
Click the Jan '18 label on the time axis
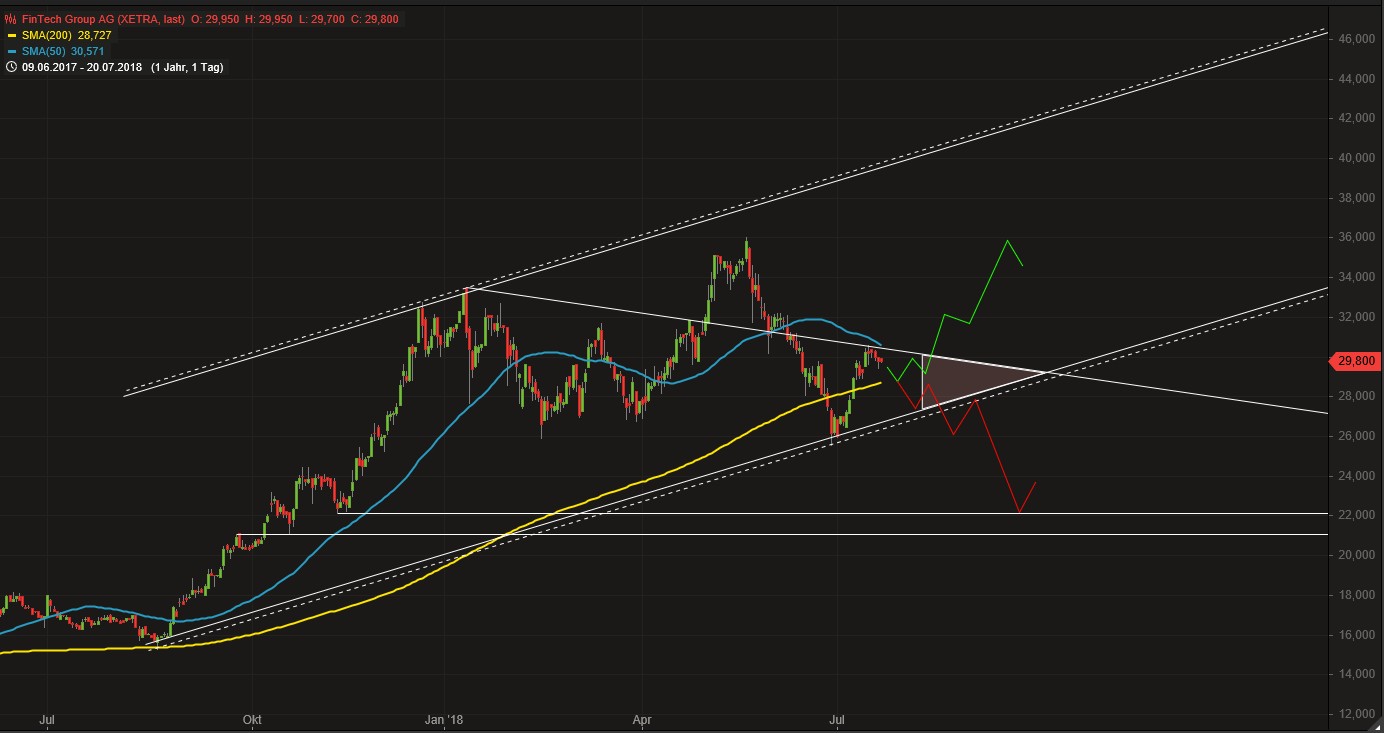(444, 719)
